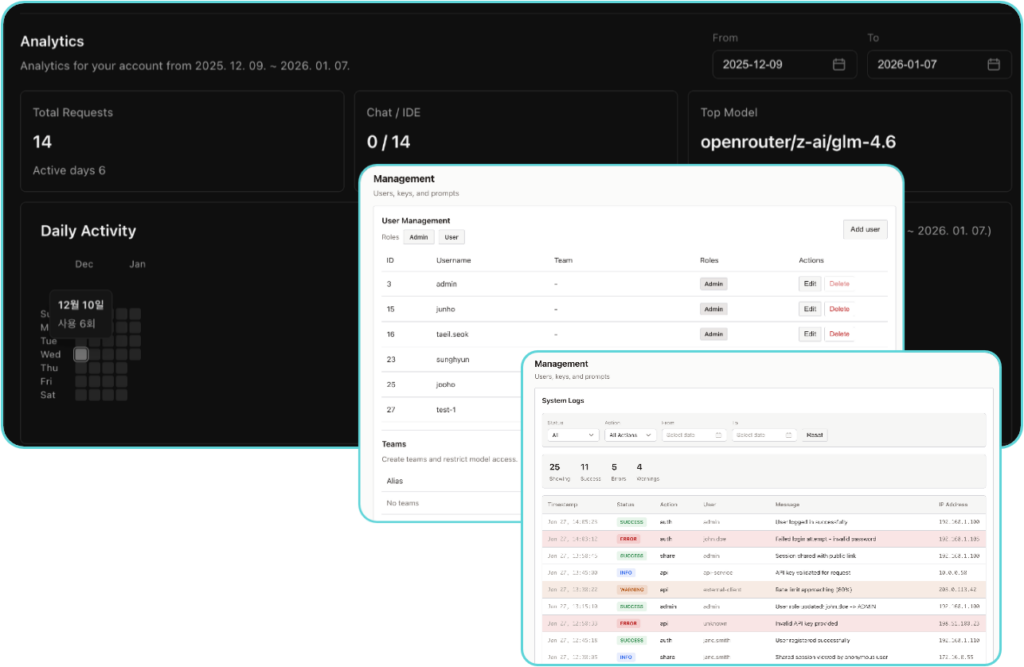Click the 11 Success stat in System Logs

point(590,472)
